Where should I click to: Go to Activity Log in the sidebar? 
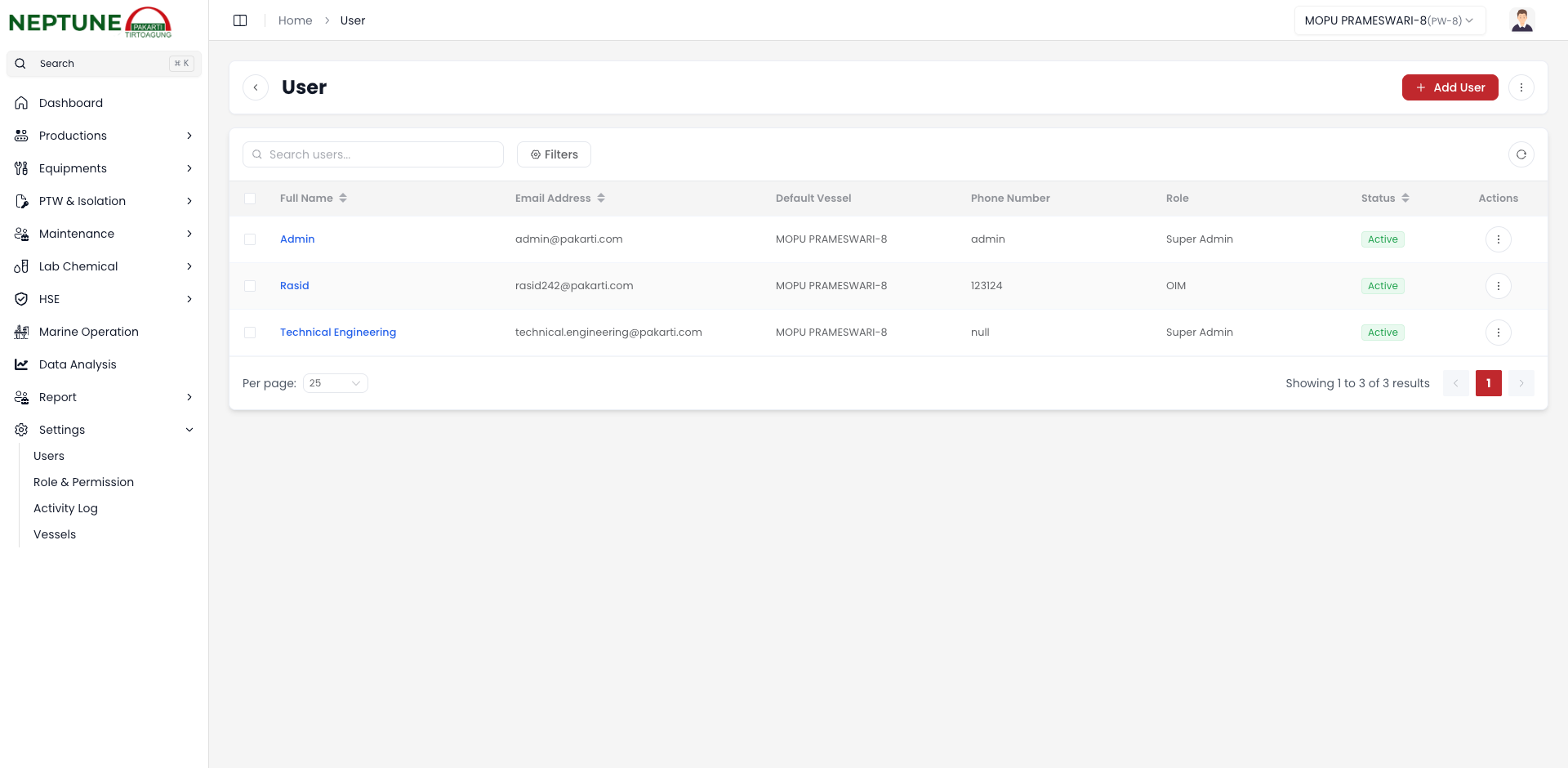point(65,508)
